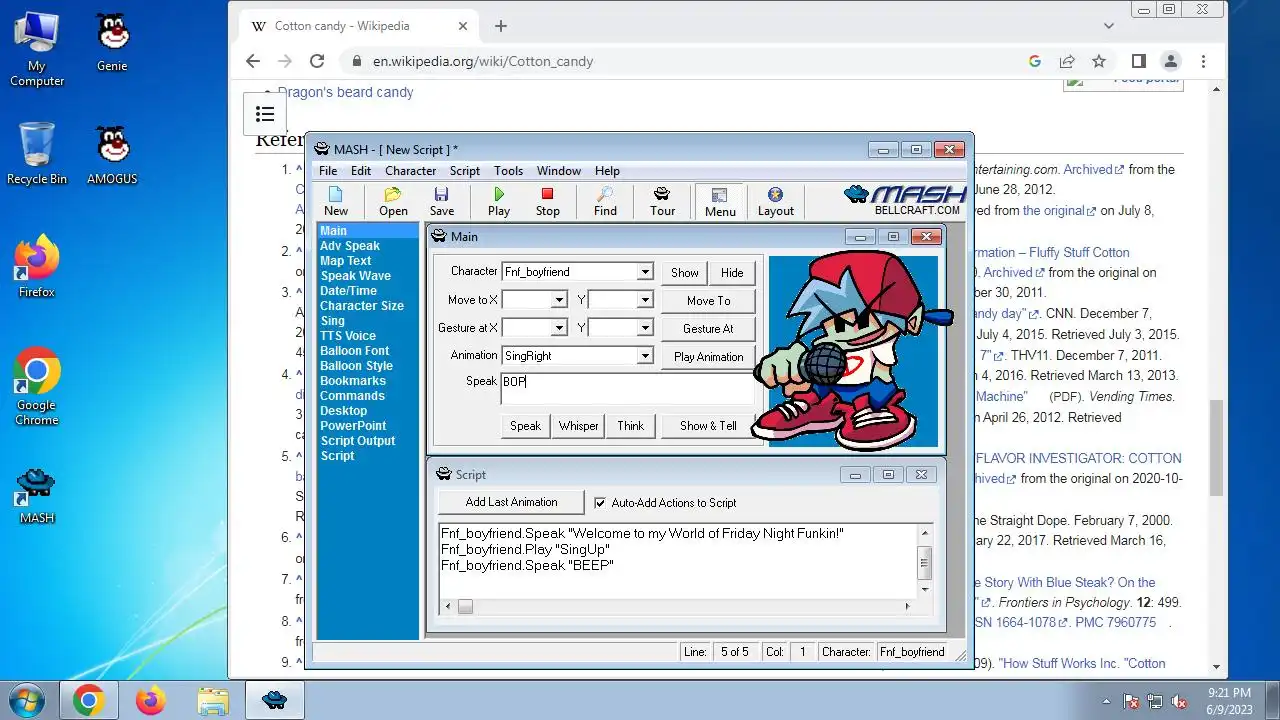
Task: Open the Edit menu in MASH
Action: pos(361,171)
